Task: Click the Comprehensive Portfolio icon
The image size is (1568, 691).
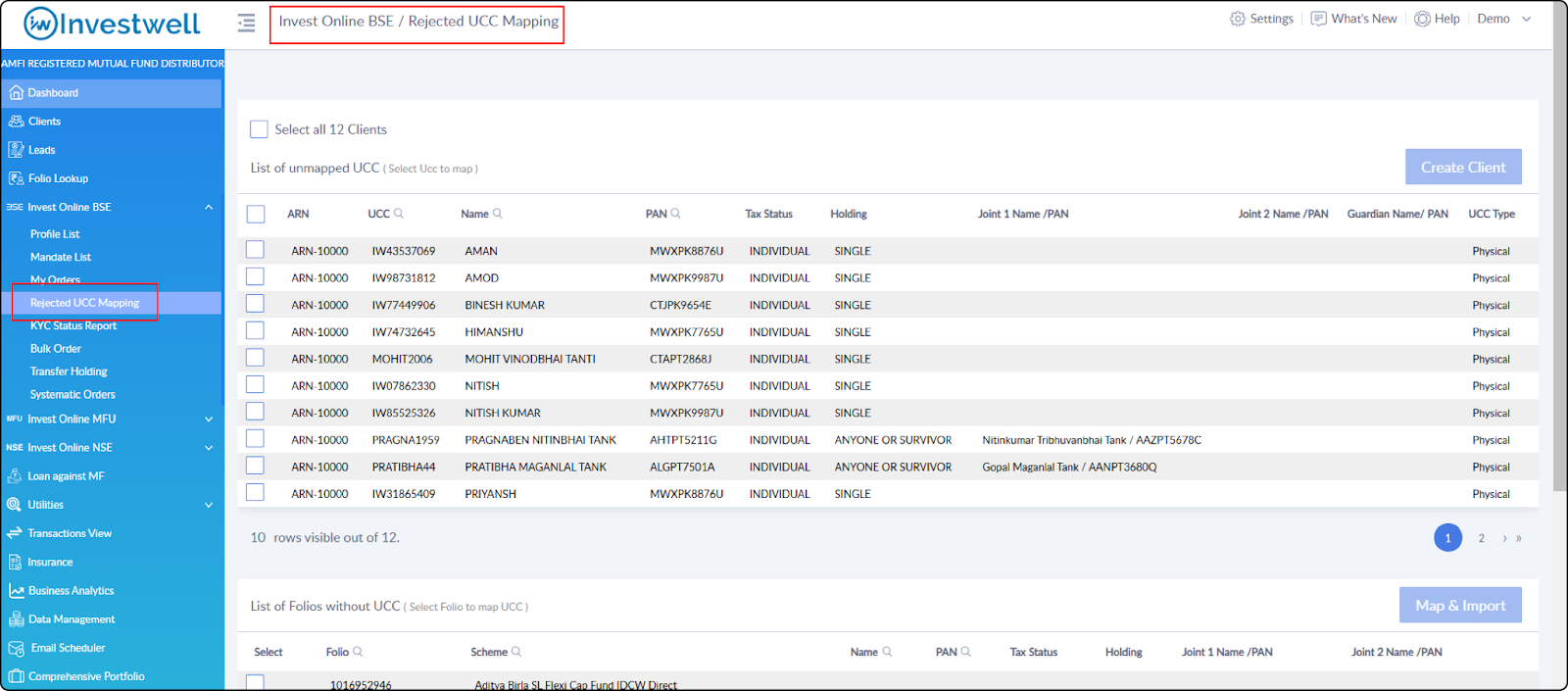Action: 16,676
